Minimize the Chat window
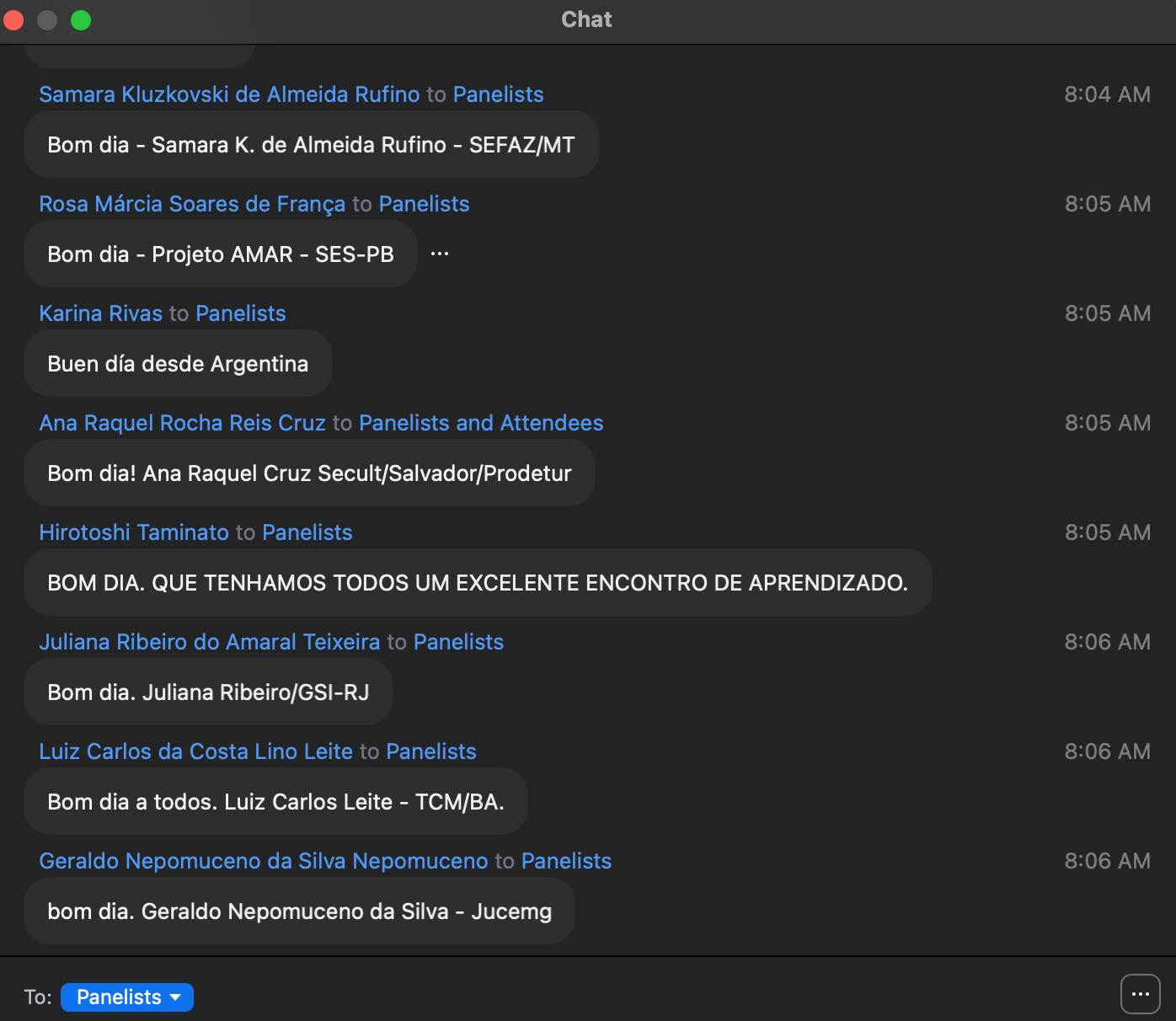1176x1021 pixels. point(47,20)
